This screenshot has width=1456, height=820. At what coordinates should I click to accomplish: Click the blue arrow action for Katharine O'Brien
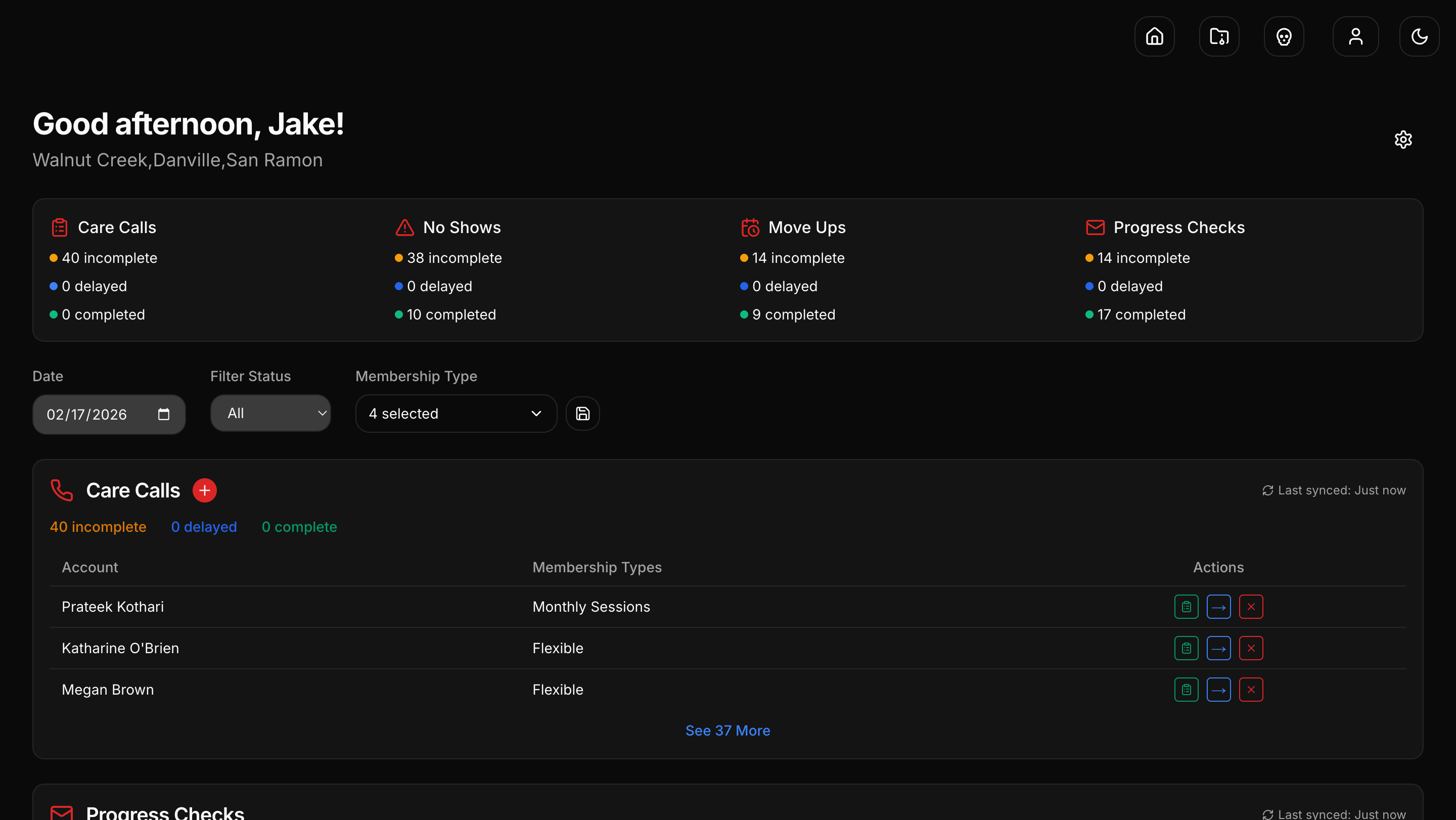(x=1219, y=648)
